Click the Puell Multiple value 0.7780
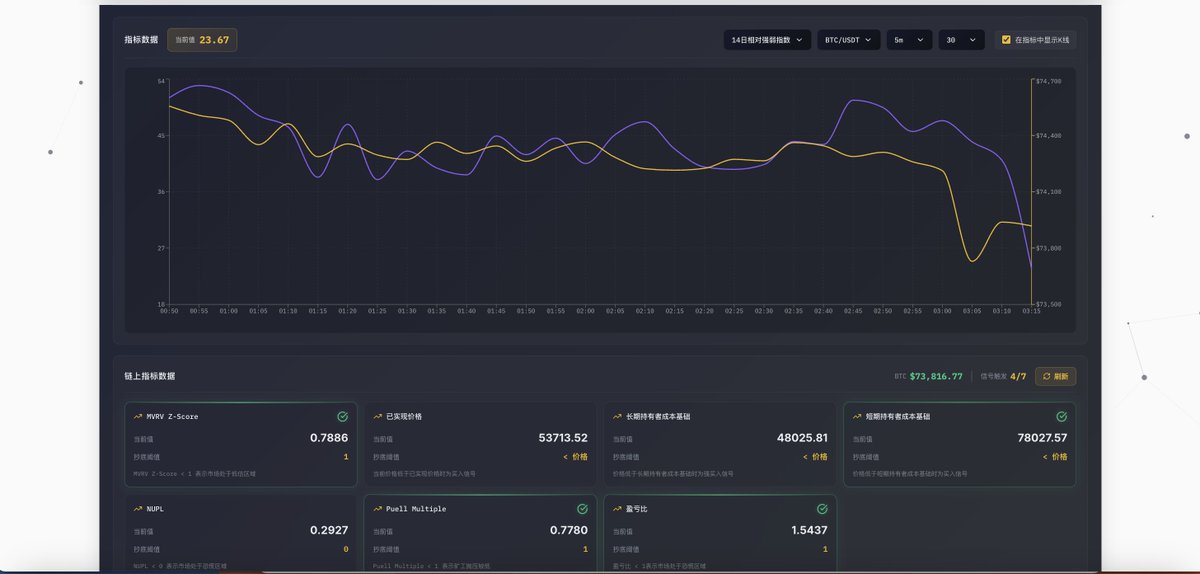This screenshot has width=1200, height=574. [x=569, y=531]
